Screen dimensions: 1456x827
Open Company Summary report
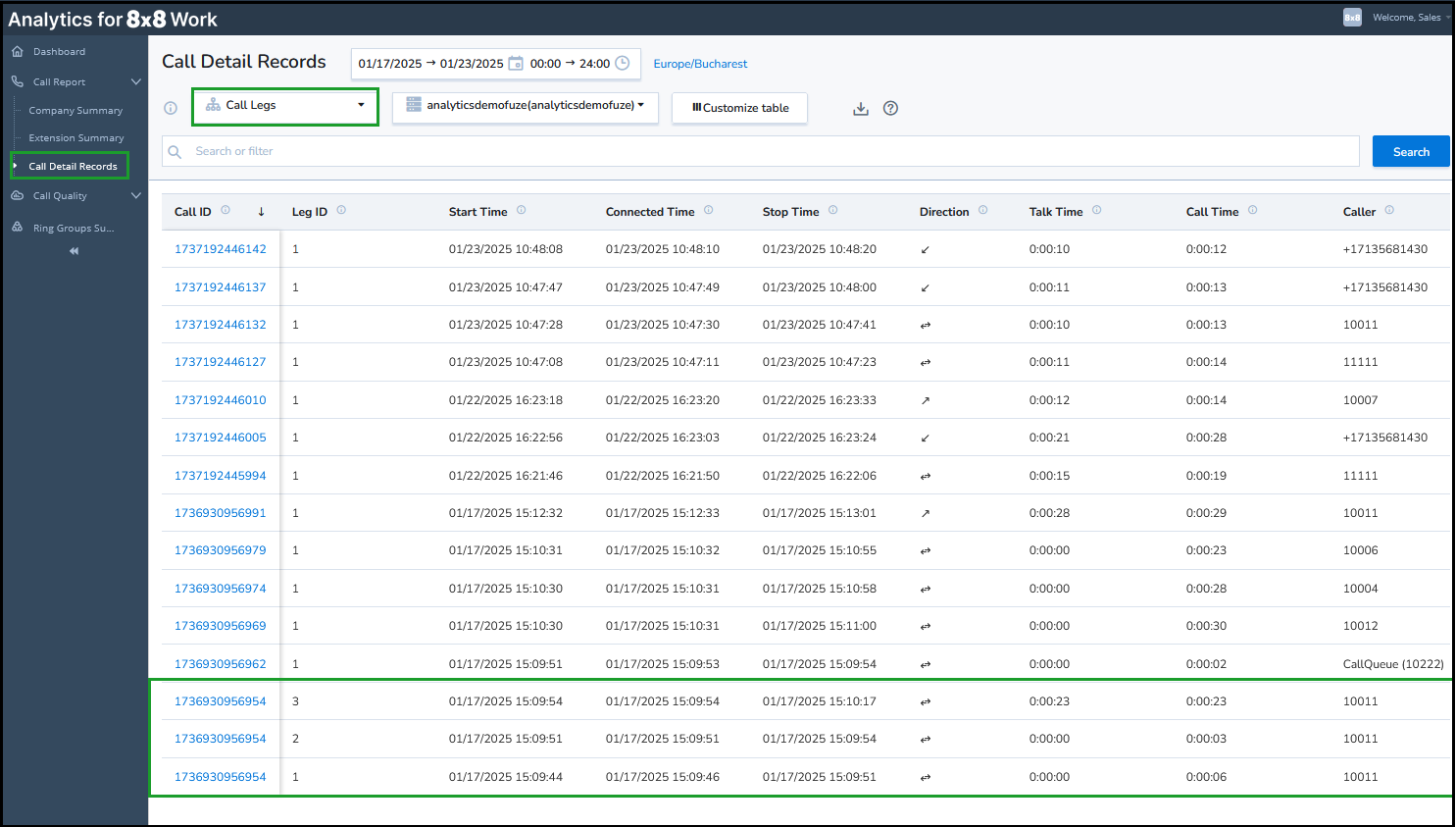pyautogui.click(x=75, y=110)
